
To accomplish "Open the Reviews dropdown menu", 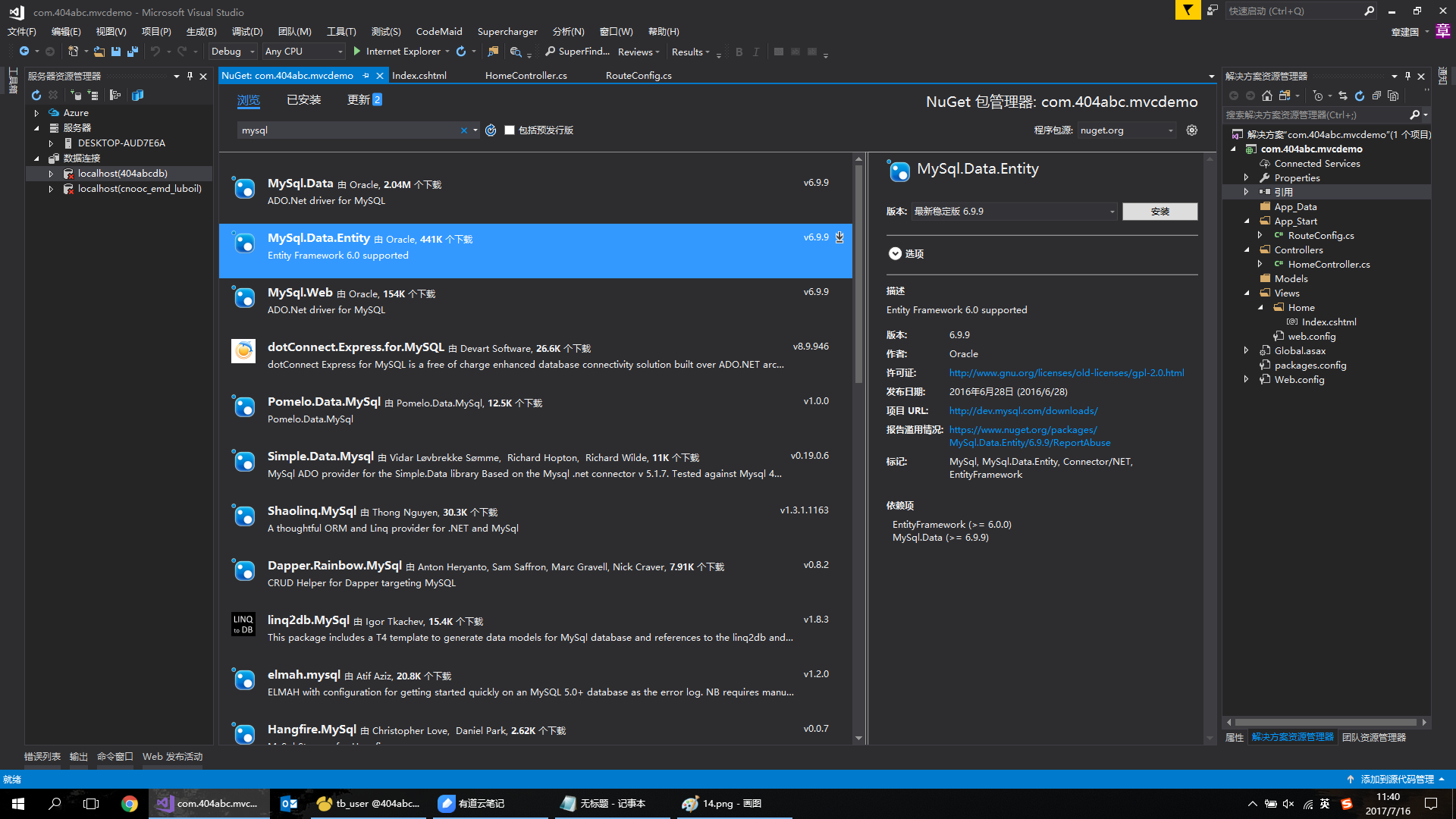I will point(639,52).
